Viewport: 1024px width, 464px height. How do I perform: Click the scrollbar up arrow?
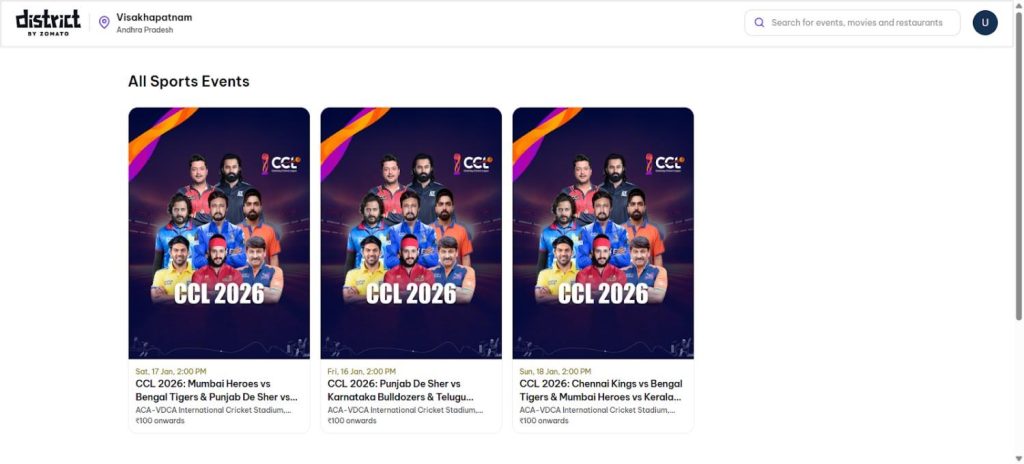(1018, 6)
